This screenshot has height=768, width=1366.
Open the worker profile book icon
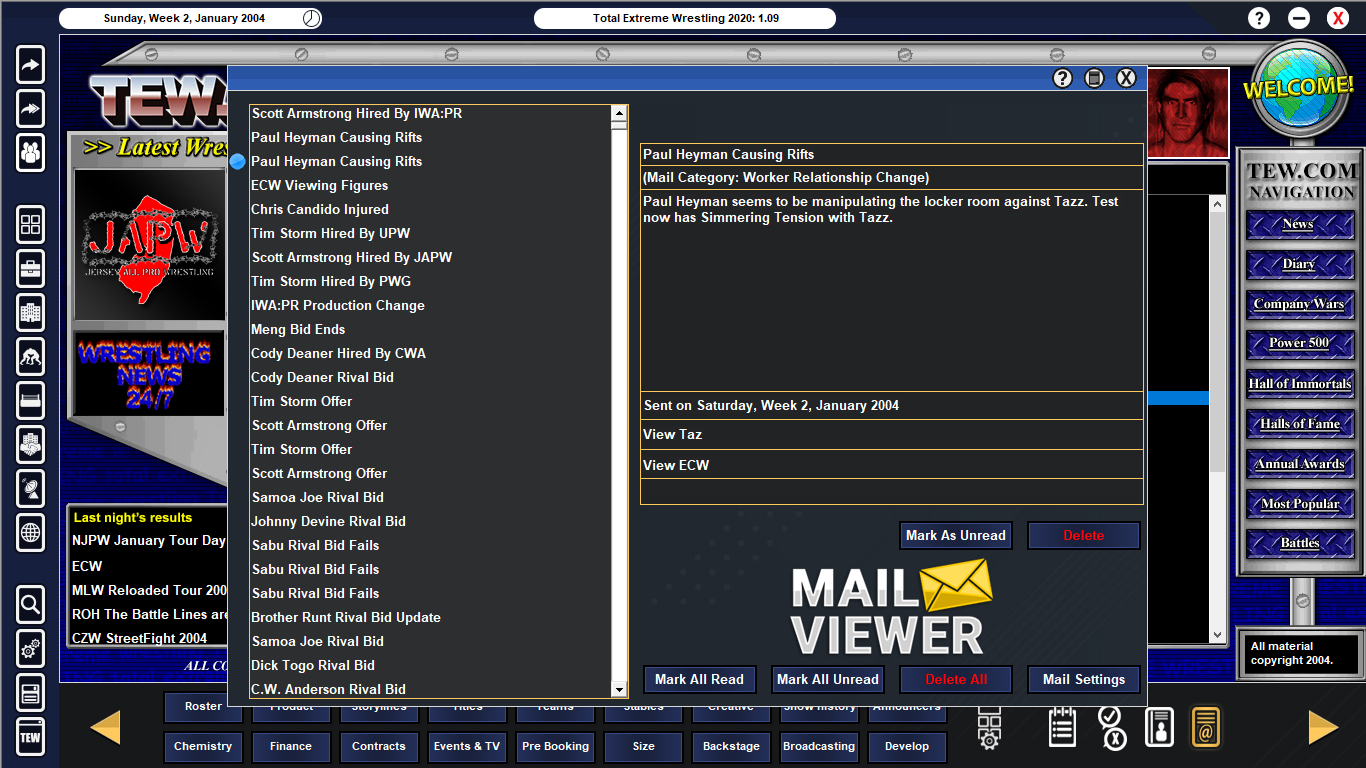(x=1160, y=727)
